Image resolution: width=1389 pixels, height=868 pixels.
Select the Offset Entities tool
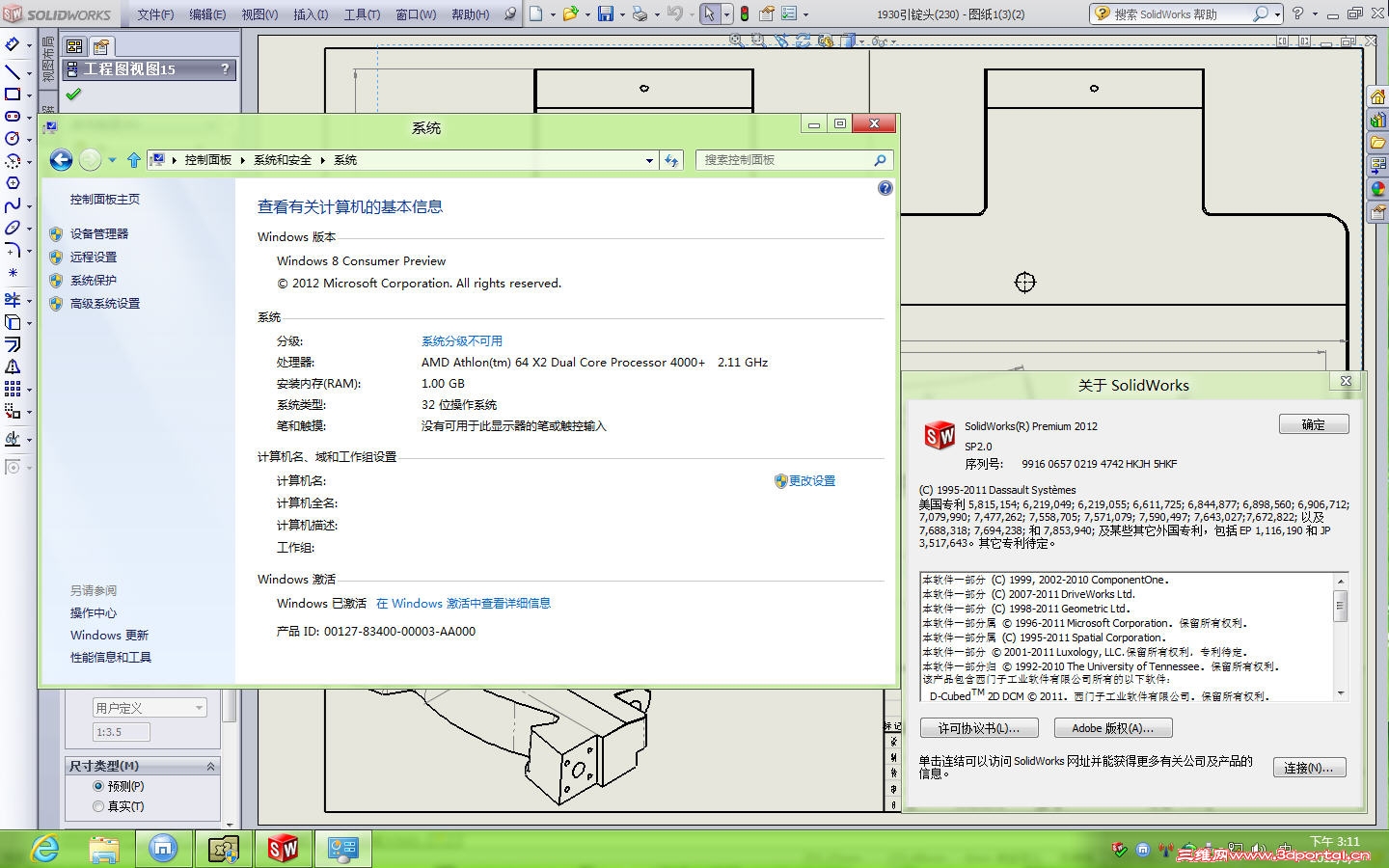pyautogui.click(x=13, y=344)
